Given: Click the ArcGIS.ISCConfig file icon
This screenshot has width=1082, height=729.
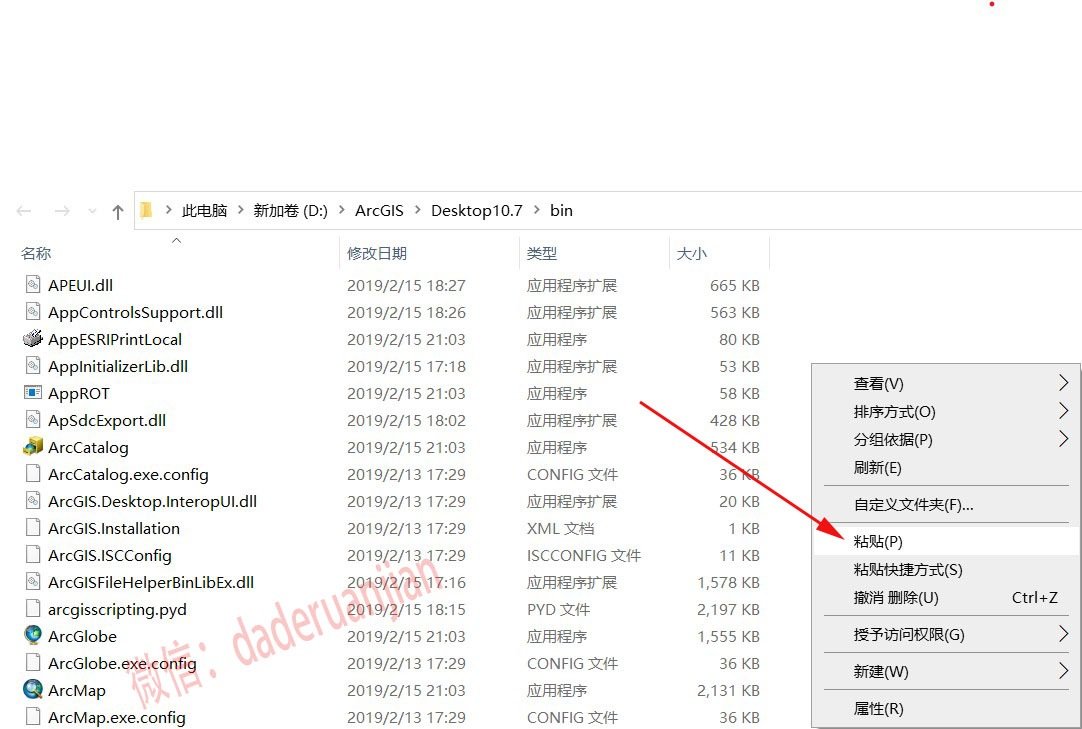Looking at the screenshot, I should pyautogui.click(x=33, y=554).
